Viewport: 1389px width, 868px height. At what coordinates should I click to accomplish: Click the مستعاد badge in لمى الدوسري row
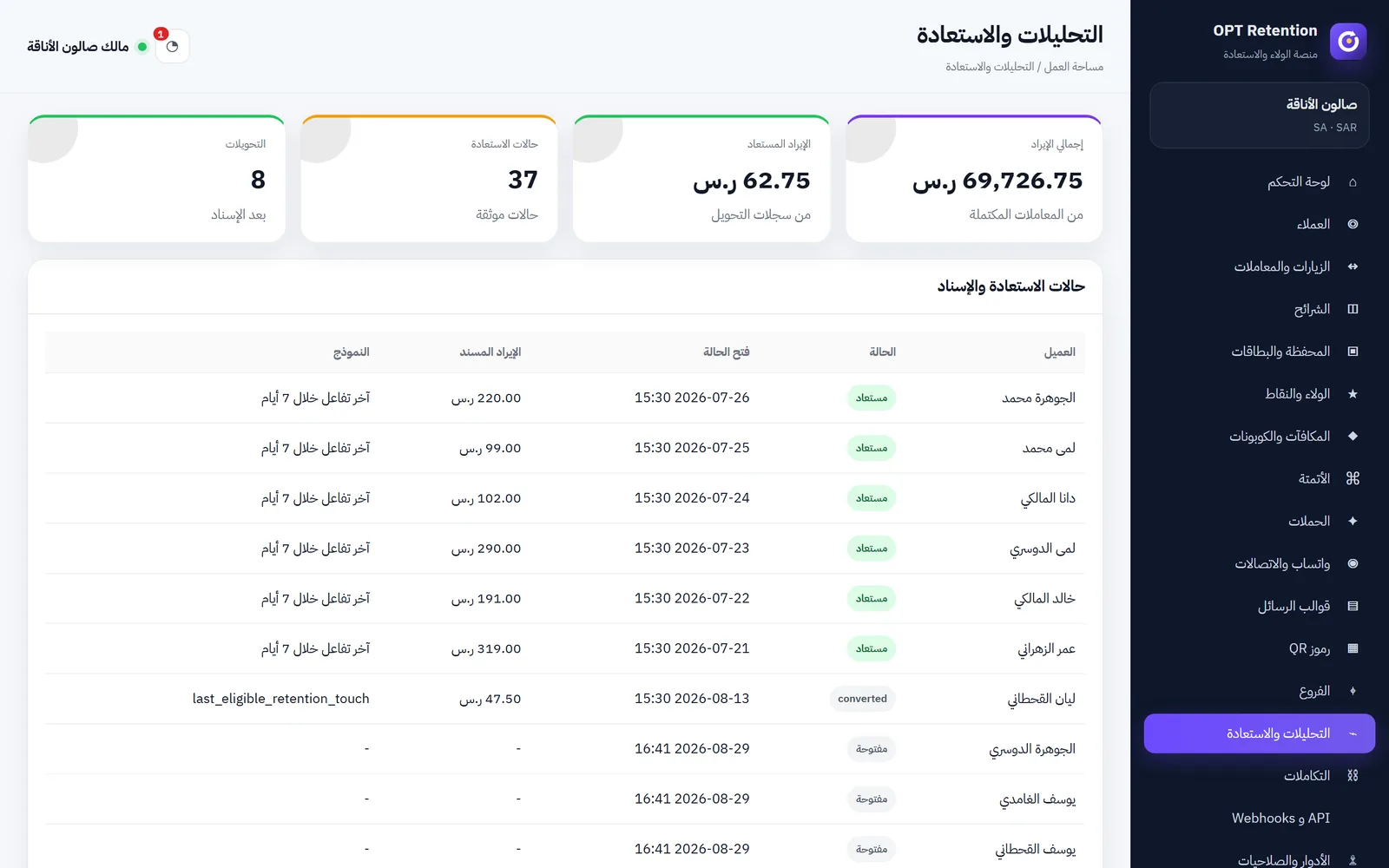pos(872,549)
